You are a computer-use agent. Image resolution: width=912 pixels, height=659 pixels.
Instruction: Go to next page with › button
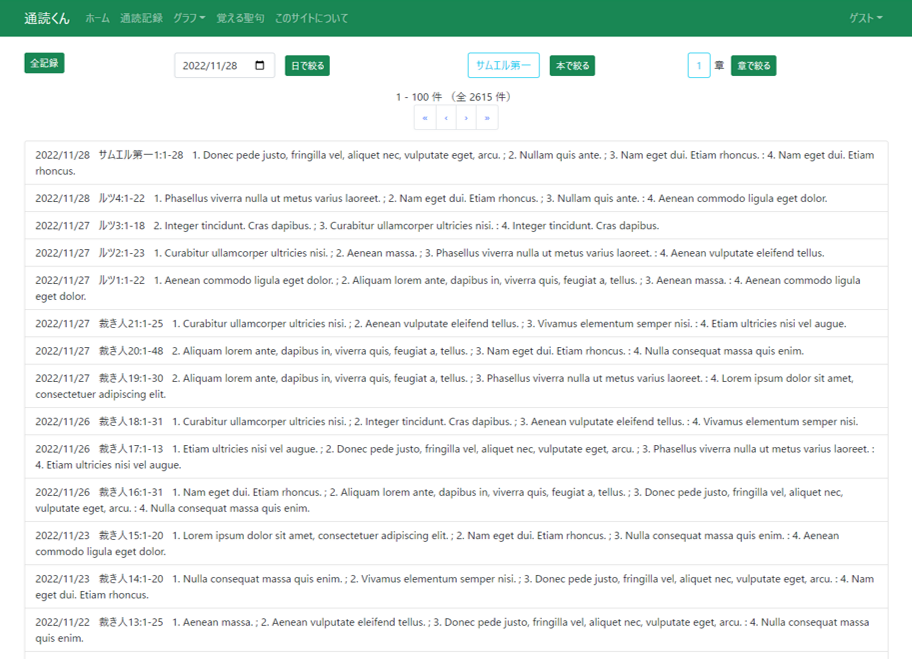[x=466, y=118]
